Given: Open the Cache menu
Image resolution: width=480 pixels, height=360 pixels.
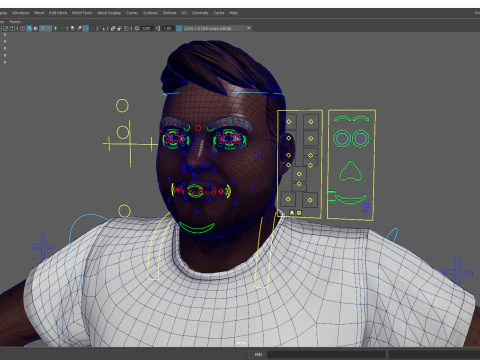Looking at the screenshot, I should [x=219, y=13].
